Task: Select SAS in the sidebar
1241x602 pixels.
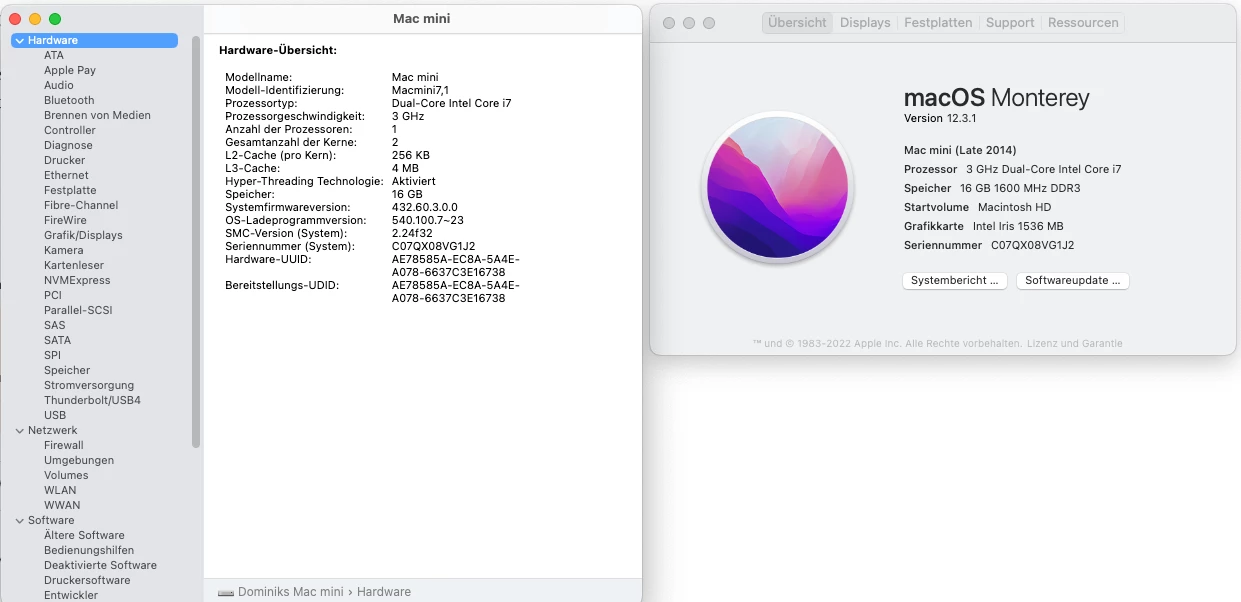Action: (55, 325)
